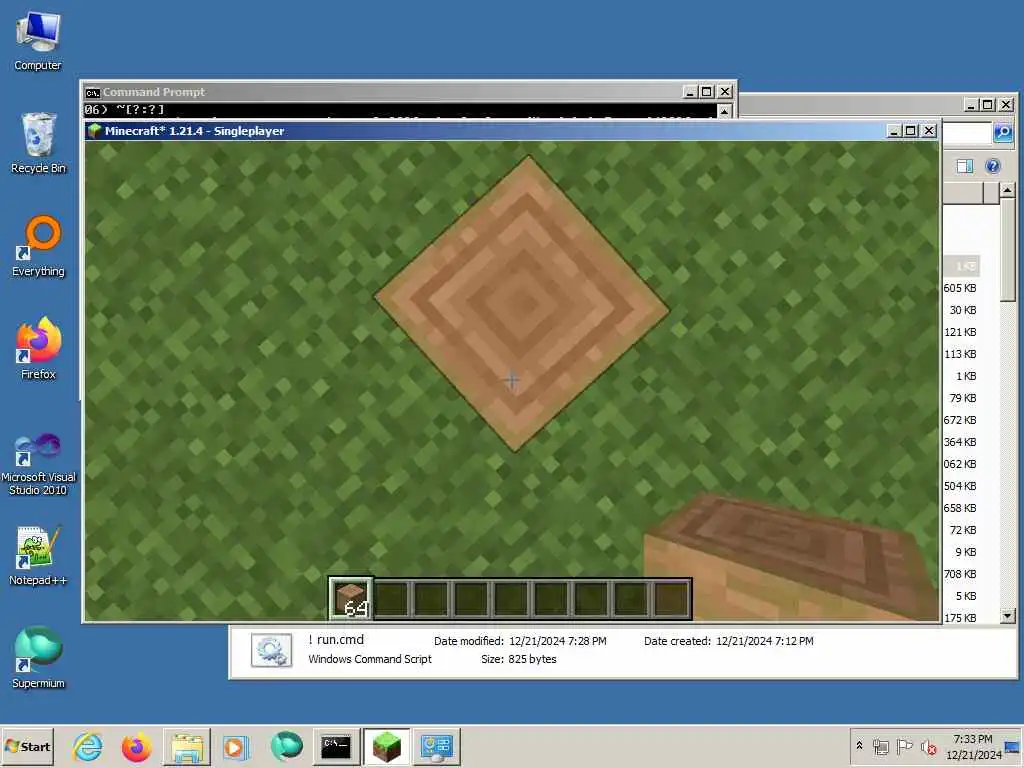The width and height of the screenshot is (1024, 768).
Task: Open Windows Explorer taskbar icon
Action: [x=186, y=746]
